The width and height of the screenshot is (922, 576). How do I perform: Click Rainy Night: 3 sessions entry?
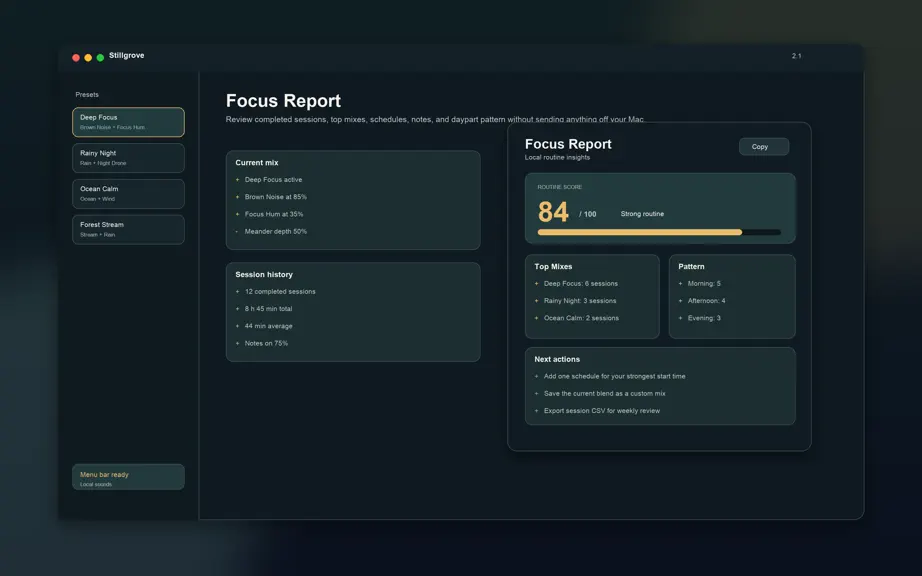[x=580, y=301]
